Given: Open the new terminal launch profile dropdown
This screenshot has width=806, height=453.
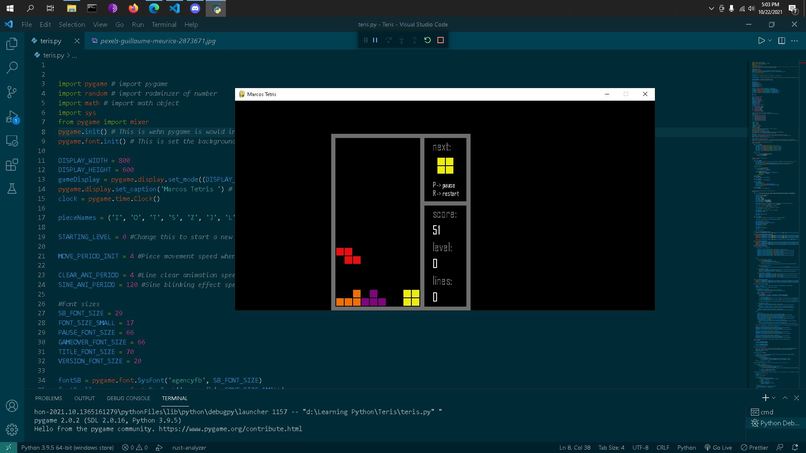Looking at the screenshot, I should point(774,397).
